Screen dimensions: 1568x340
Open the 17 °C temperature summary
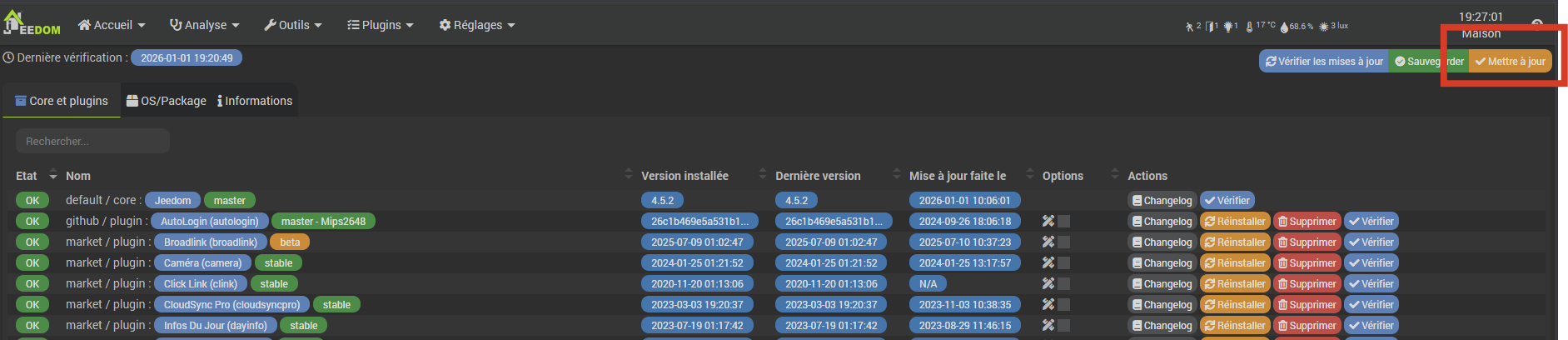[1261, 27]
